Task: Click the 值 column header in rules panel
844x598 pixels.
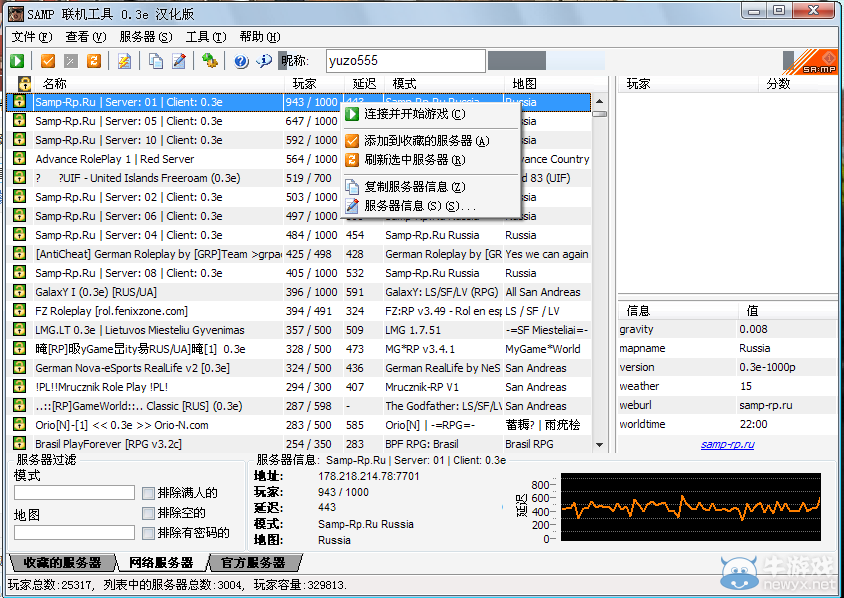Action: coord(787,311)
